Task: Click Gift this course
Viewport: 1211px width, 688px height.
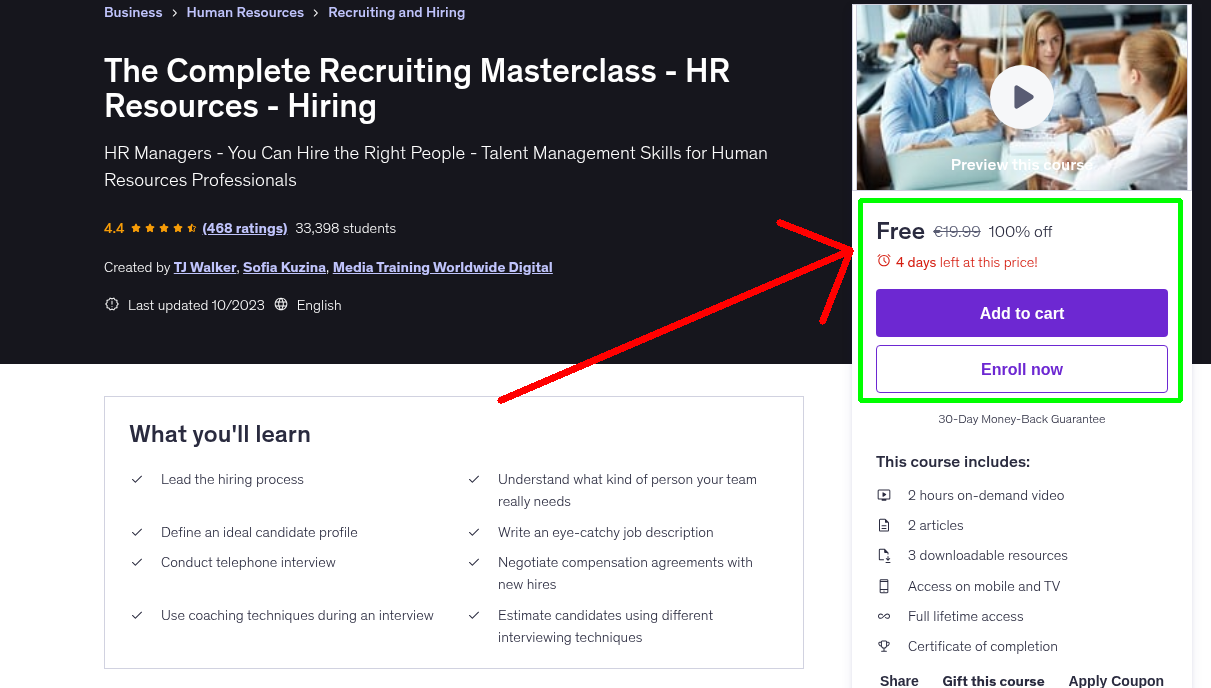Action: coord(993,681)
